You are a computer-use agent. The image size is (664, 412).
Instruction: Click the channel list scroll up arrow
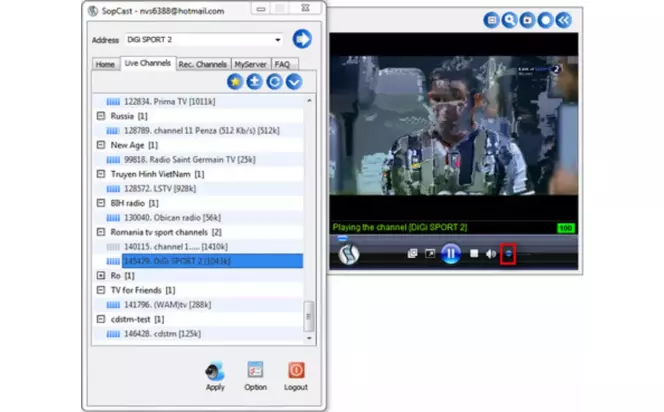(309, 100)
